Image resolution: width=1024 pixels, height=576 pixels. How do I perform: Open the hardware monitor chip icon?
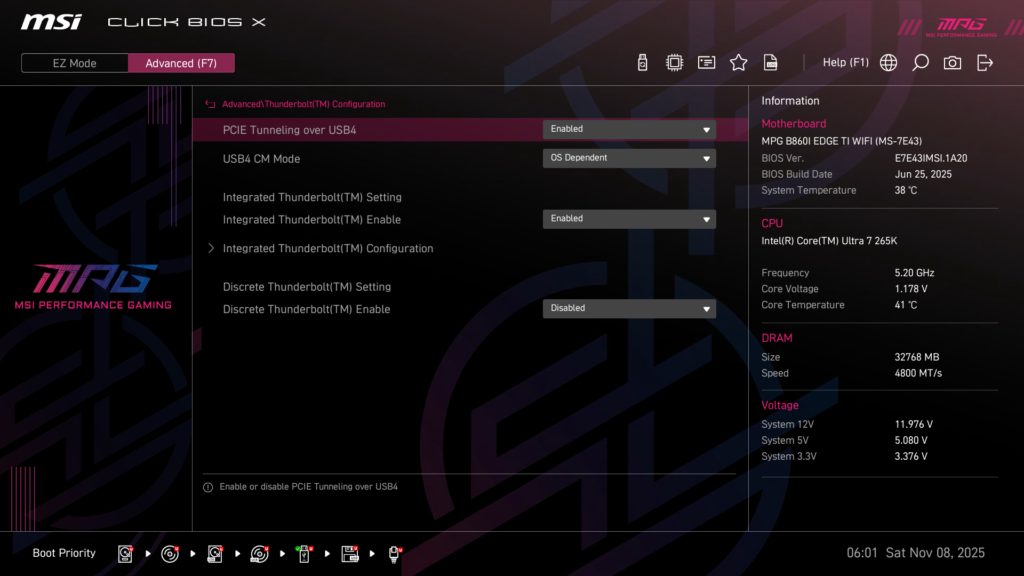674,61
